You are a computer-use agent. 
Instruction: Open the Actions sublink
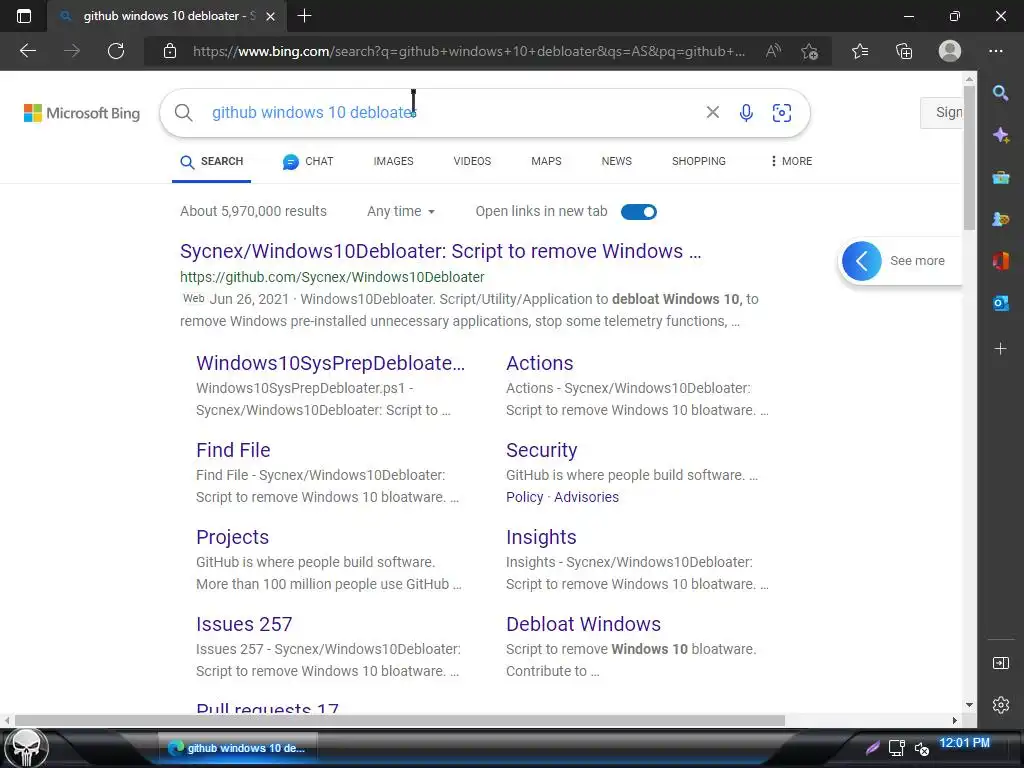pos(539,363)
